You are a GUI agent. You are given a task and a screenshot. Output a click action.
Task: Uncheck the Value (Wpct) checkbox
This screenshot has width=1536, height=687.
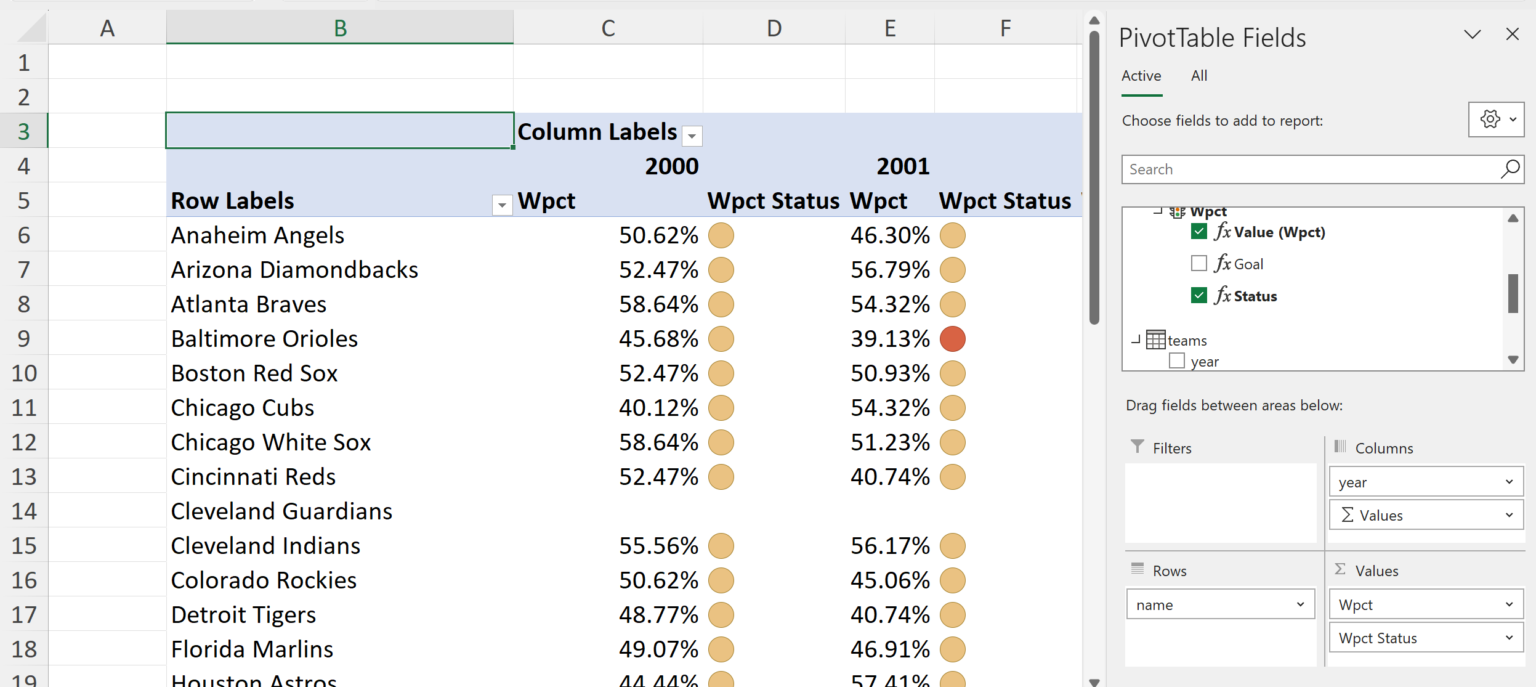pos(1197,232)
